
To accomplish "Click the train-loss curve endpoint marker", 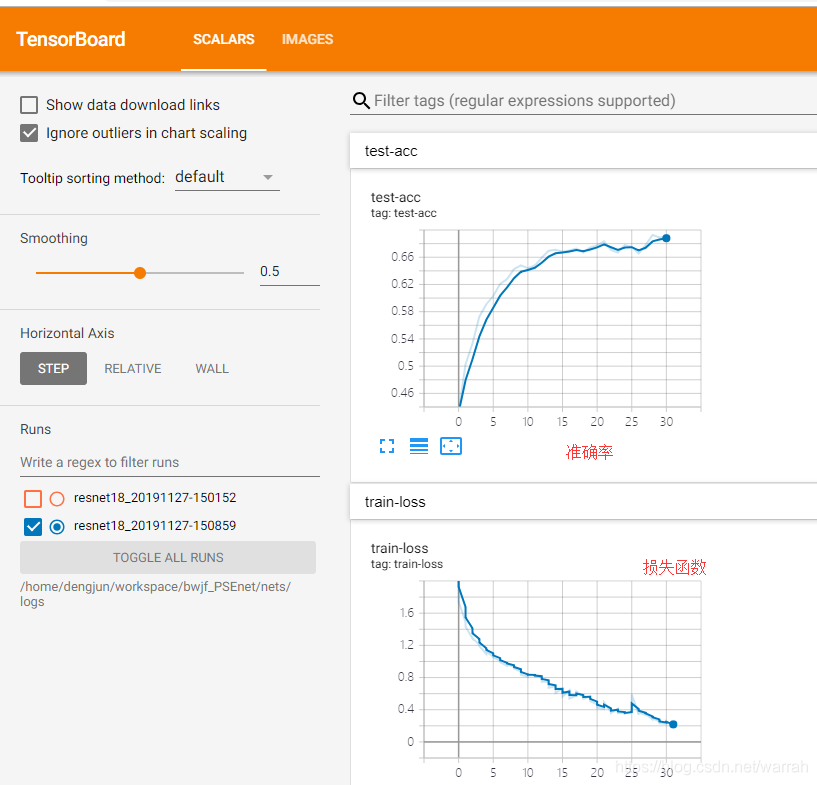I will pos(673,724).
